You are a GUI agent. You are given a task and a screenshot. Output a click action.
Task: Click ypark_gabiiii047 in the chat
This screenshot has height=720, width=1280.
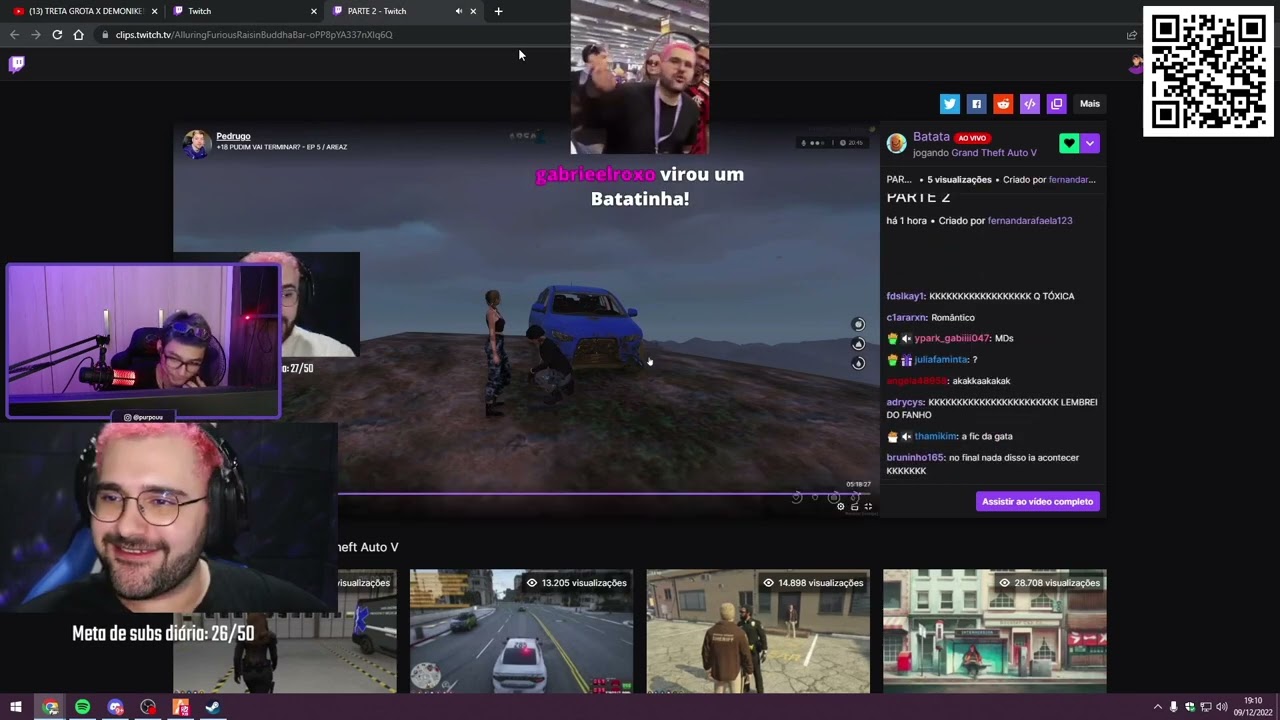pos(951,339)
